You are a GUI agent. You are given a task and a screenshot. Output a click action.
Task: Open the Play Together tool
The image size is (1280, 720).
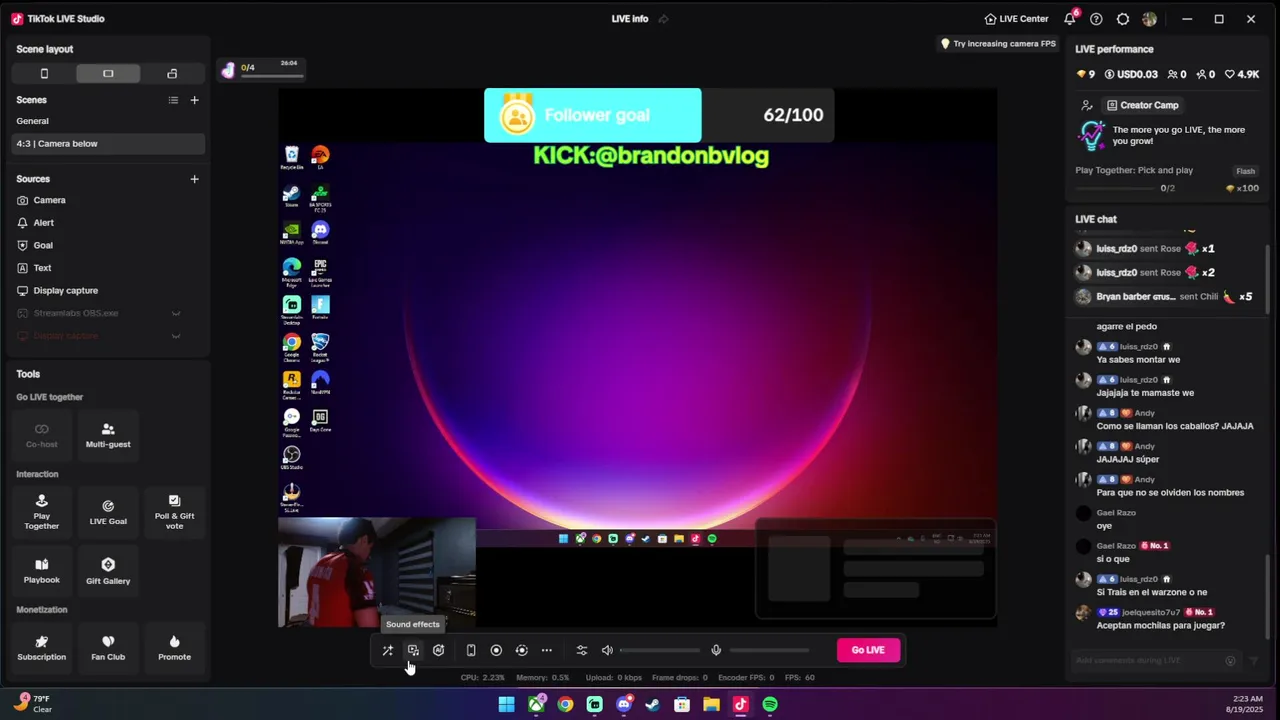pyautogui.click(x=42, y=512)
